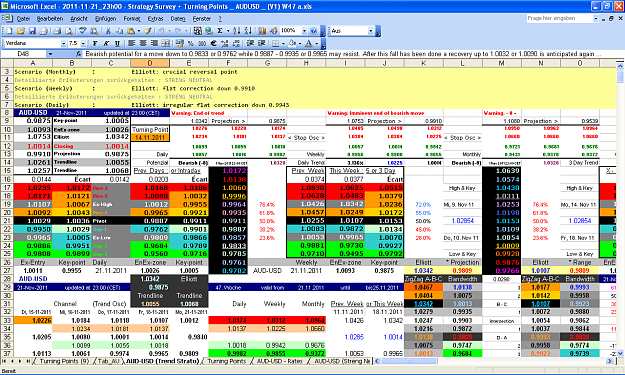Run the Spelling check icon

[83, 31]
